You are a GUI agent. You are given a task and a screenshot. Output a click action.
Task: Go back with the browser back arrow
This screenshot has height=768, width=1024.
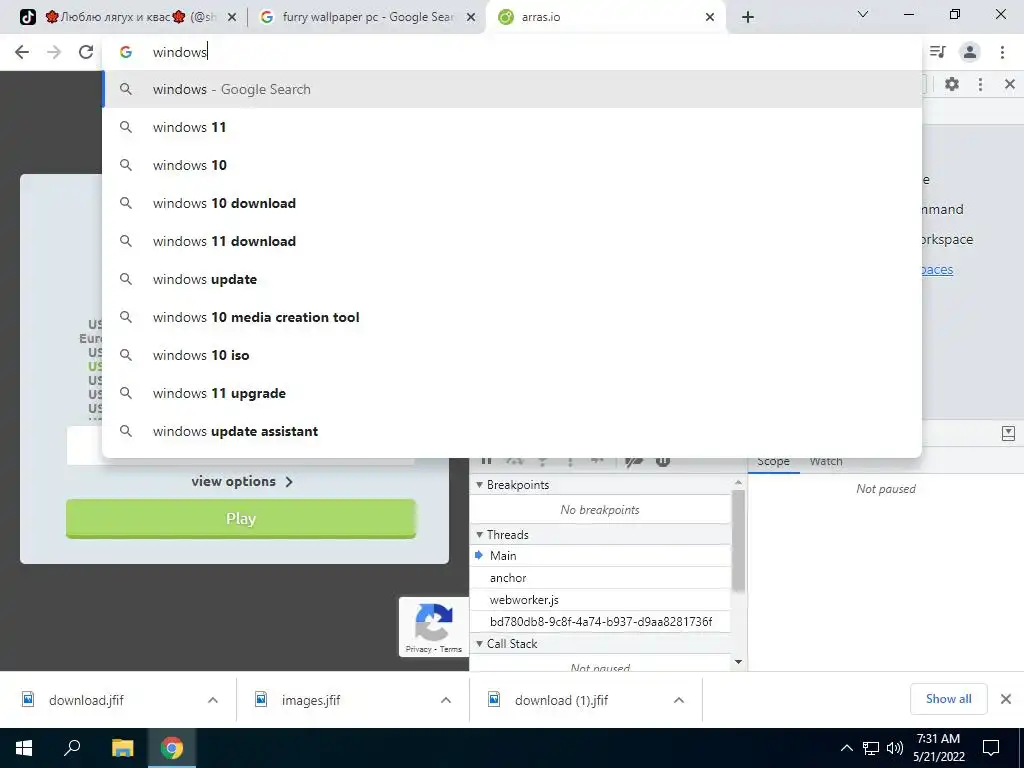(22, 52)
